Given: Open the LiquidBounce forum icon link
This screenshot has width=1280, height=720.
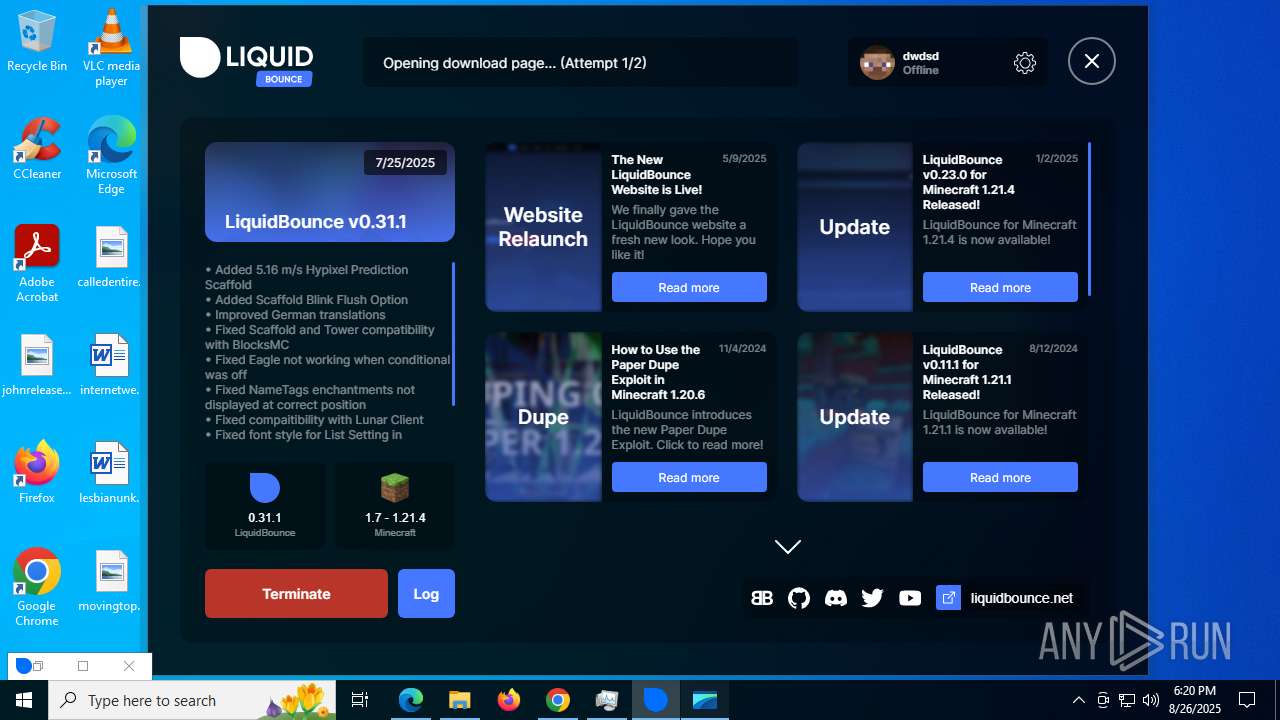Looking at the screenshot, I should (762, 598).
